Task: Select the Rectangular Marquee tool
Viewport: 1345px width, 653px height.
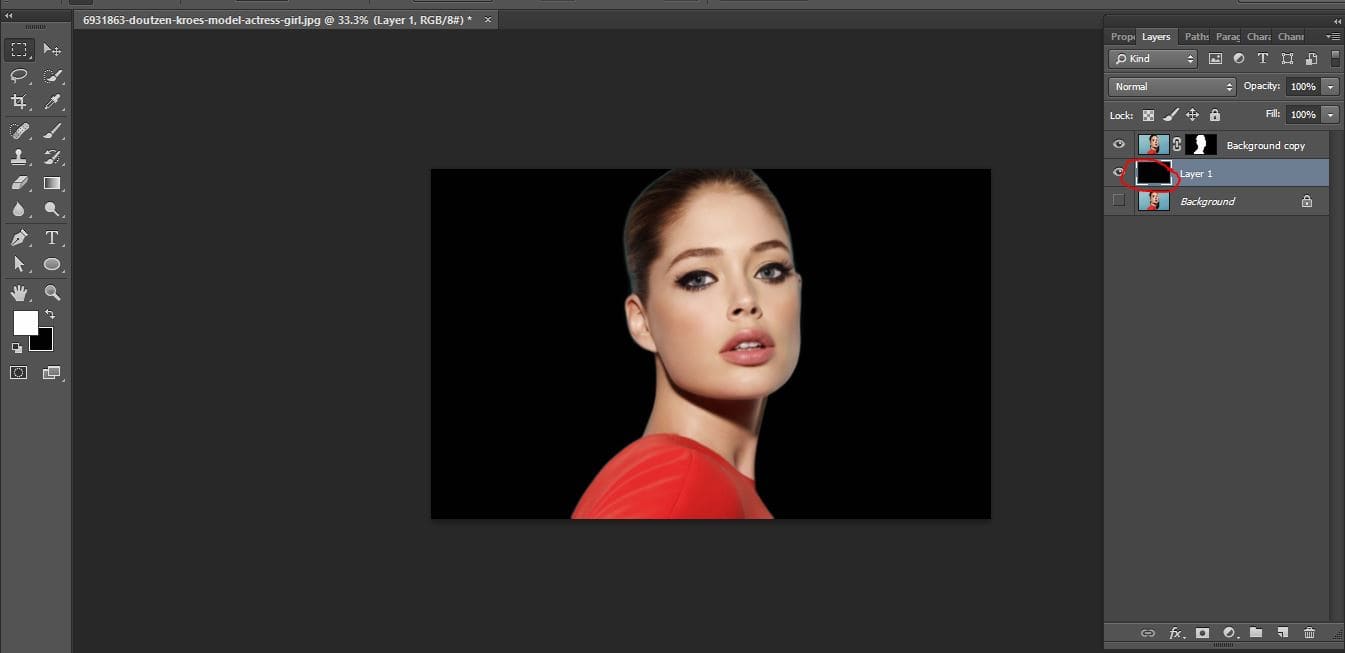Action: tap(18, 48)
